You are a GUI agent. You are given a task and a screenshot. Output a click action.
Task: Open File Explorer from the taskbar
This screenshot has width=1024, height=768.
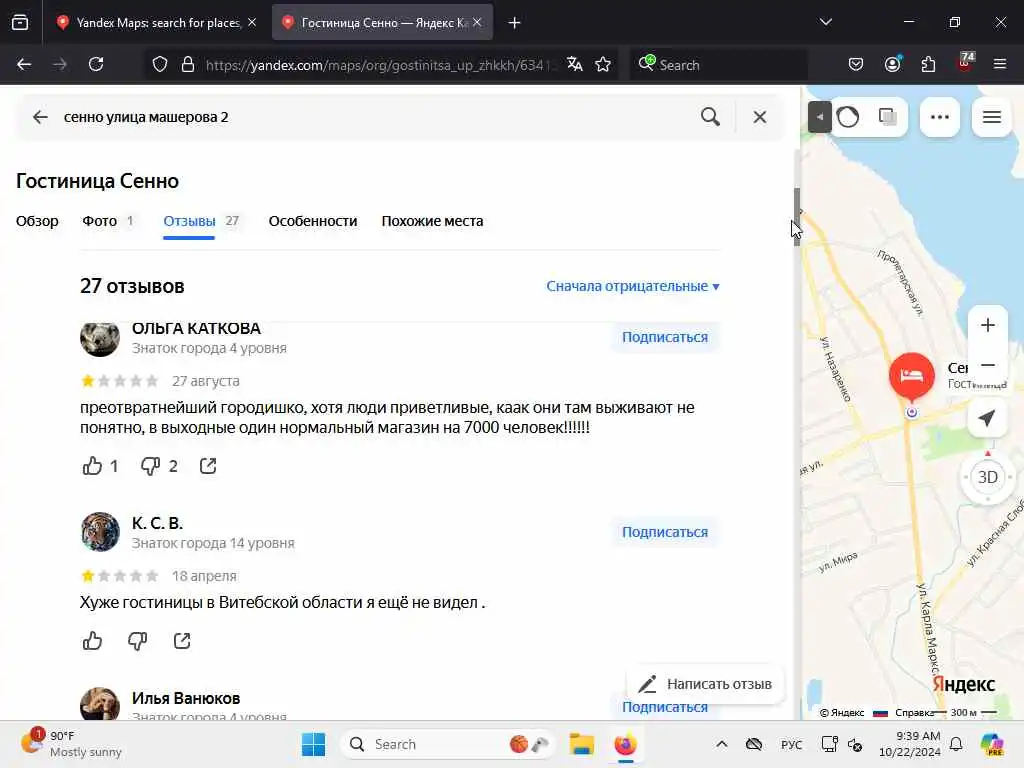581,744
